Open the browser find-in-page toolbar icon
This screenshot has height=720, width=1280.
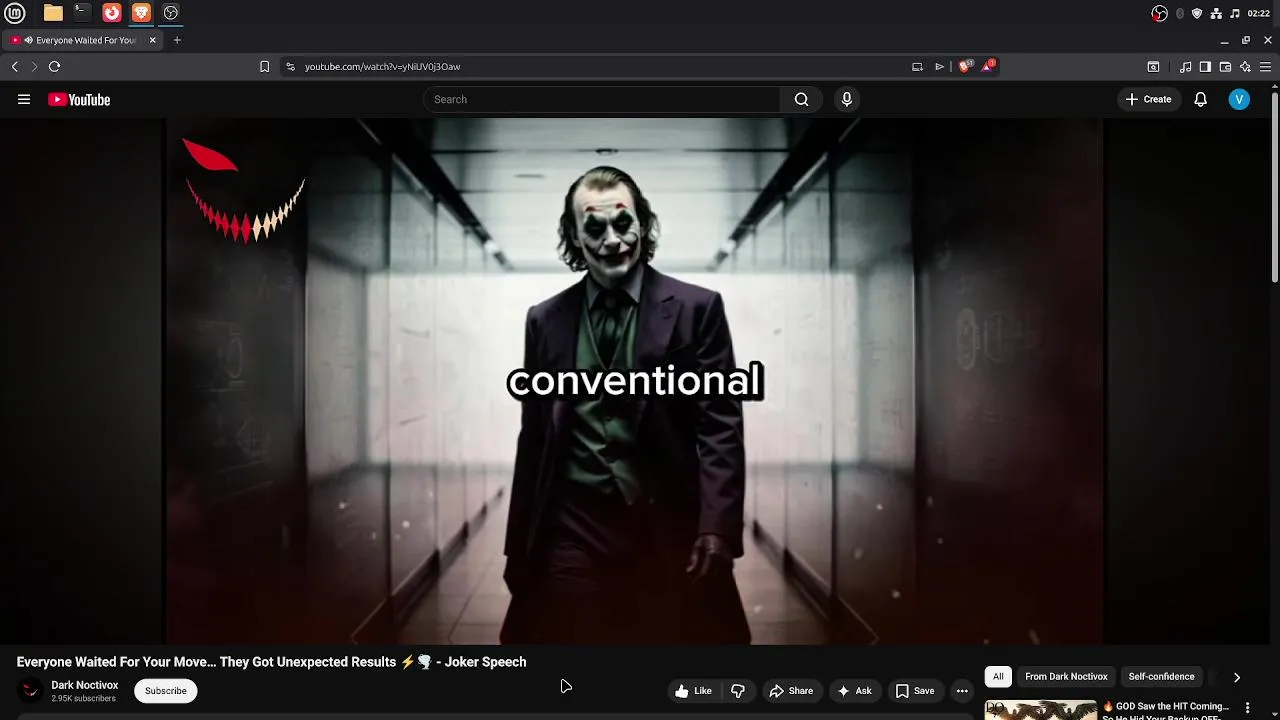coord(1153,67)
